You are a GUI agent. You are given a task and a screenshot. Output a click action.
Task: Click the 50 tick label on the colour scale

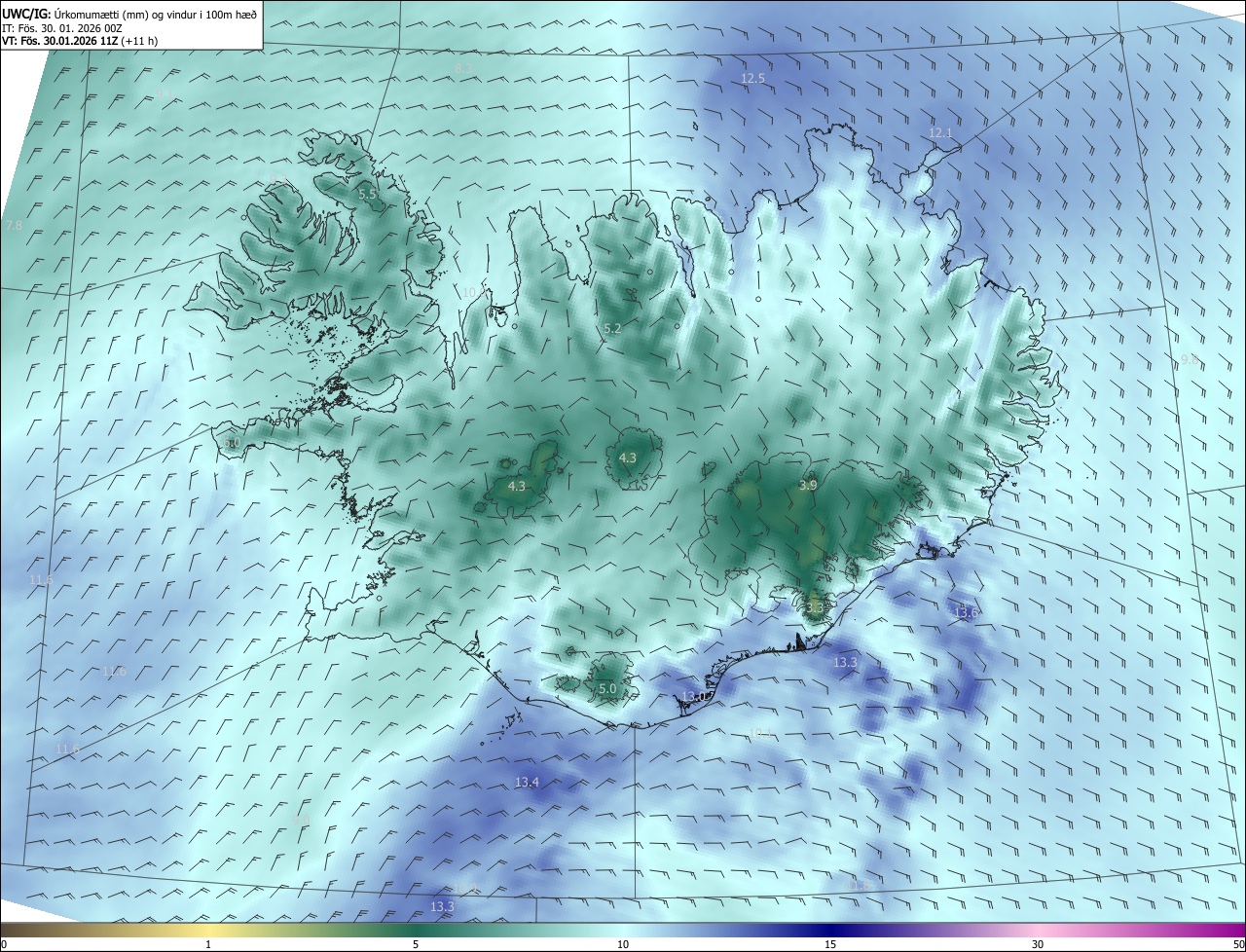pos(1238,944)
